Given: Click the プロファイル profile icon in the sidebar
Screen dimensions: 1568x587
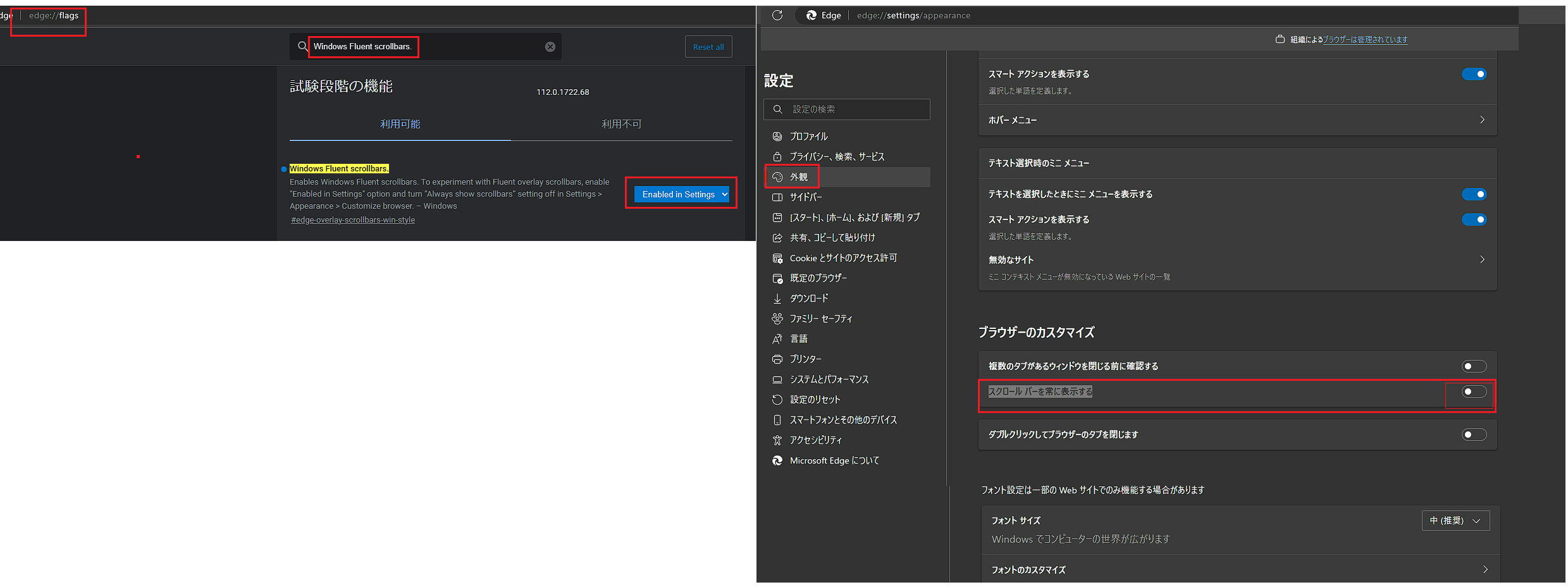Looking at the screenshot, I should (x=777, y=137).
